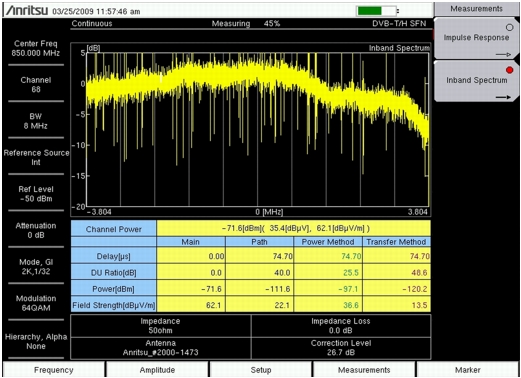Open the Marker menu
521x378 pixels.
pos(468,370)
